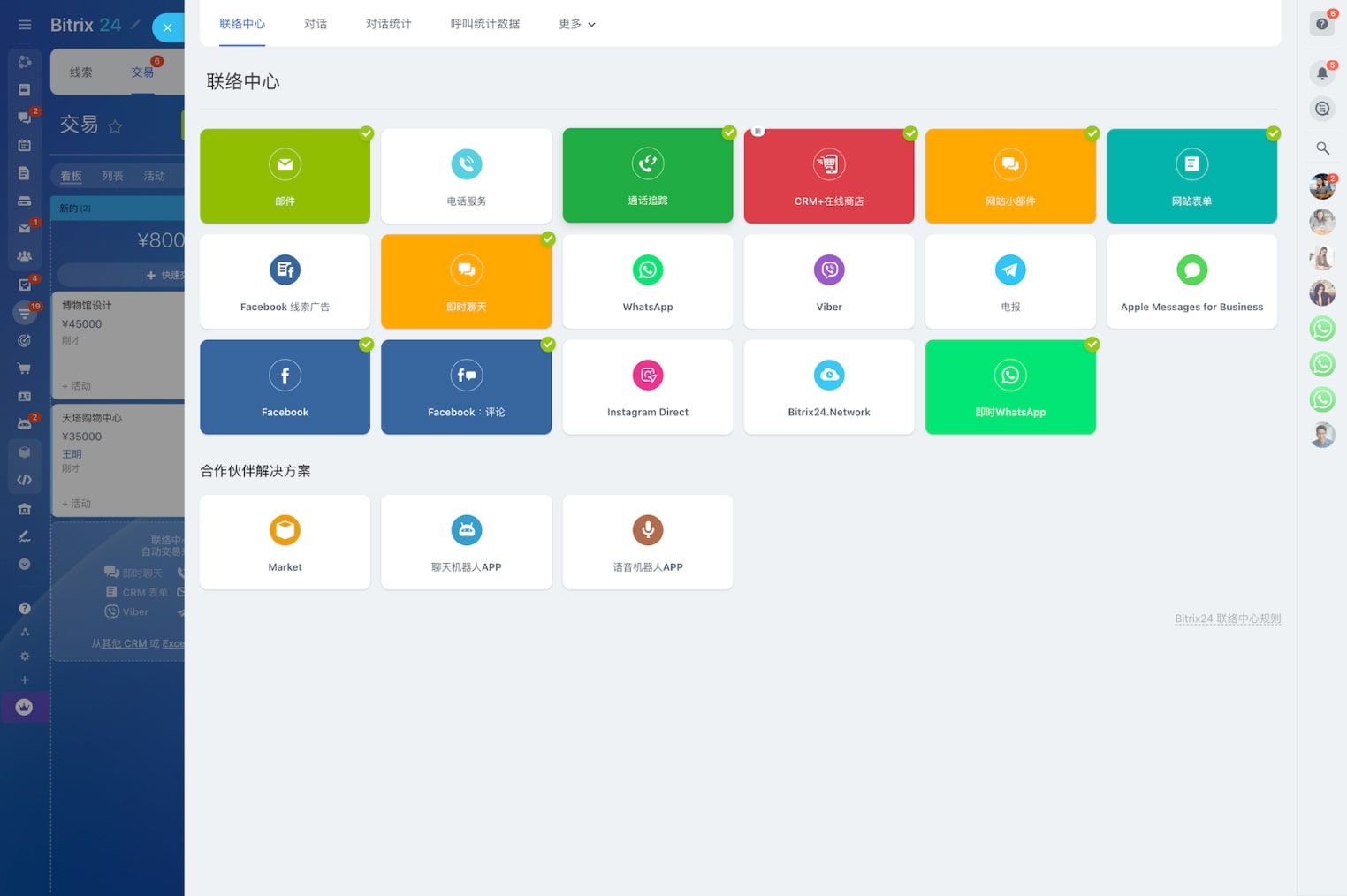This screenshot has height=896, width=1347.
Task: Expand the 更多 dropdown menu
Action: pyautogui.click(x=577, y=24)
